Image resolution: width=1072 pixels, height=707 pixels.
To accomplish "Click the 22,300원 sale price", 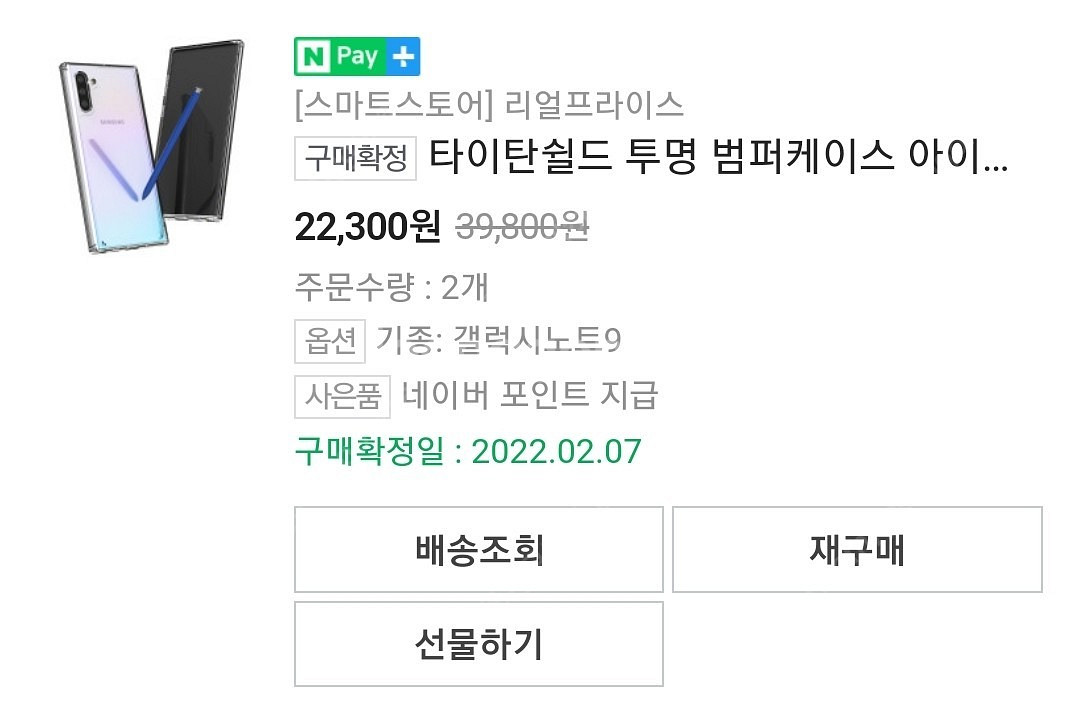I will coord(368,226).
